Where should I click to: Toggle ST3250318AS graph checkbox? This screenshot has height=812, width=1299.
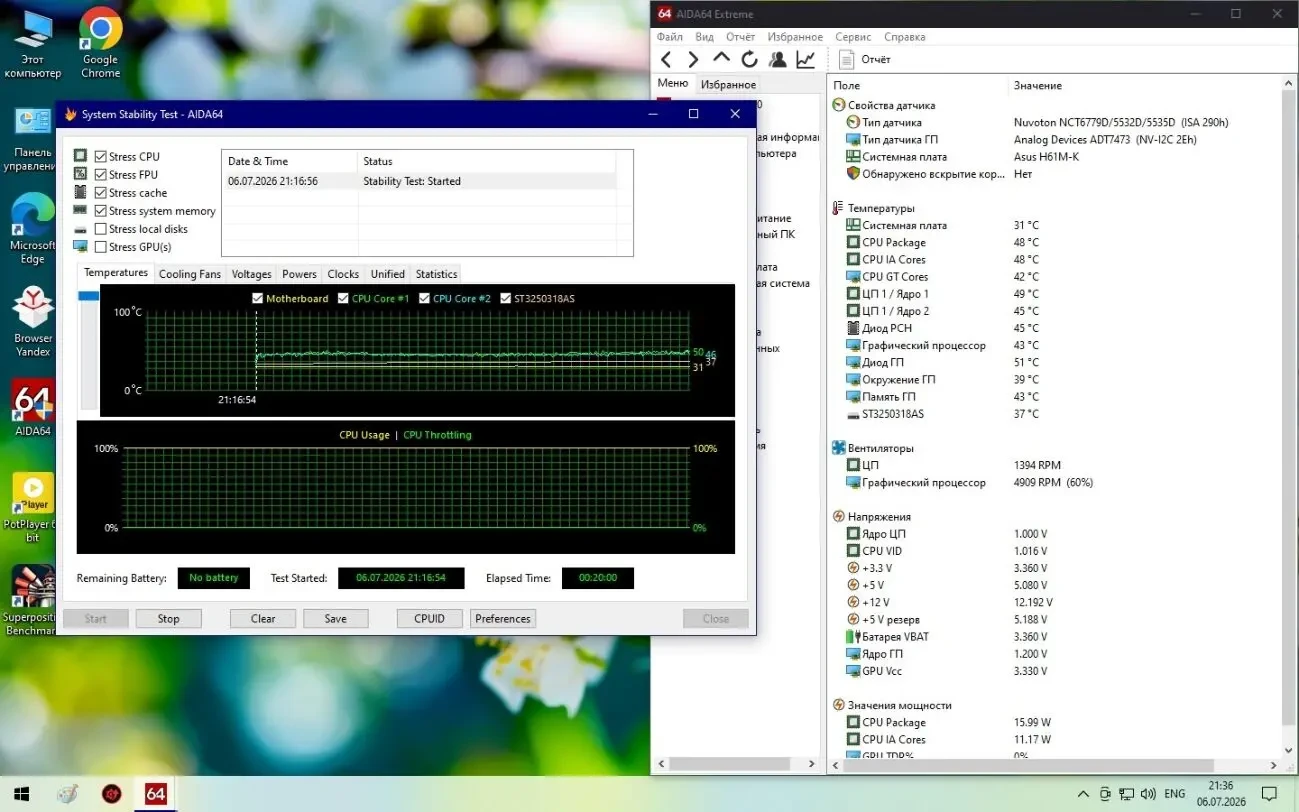pos(506,298)
